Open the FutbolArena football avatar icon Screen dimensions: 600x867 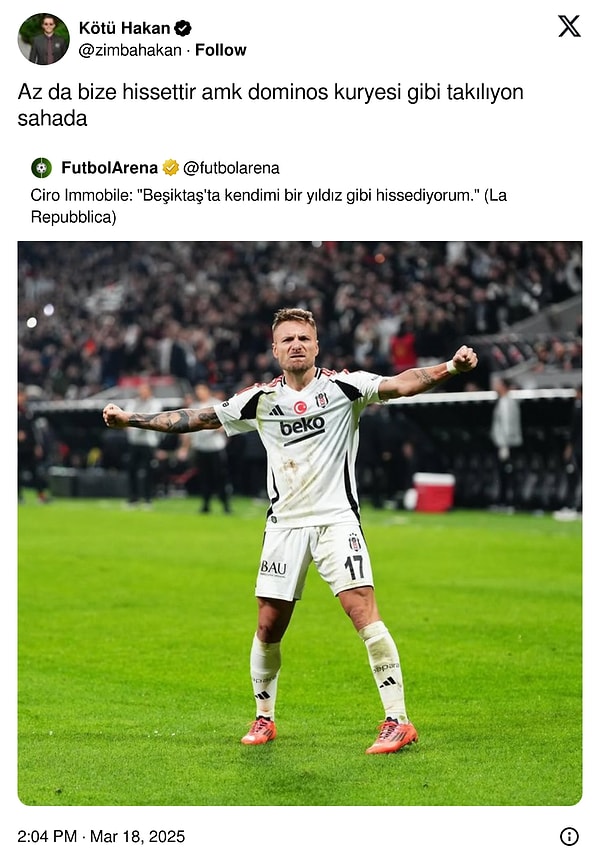pyautogui.click(x=41, y=168)
